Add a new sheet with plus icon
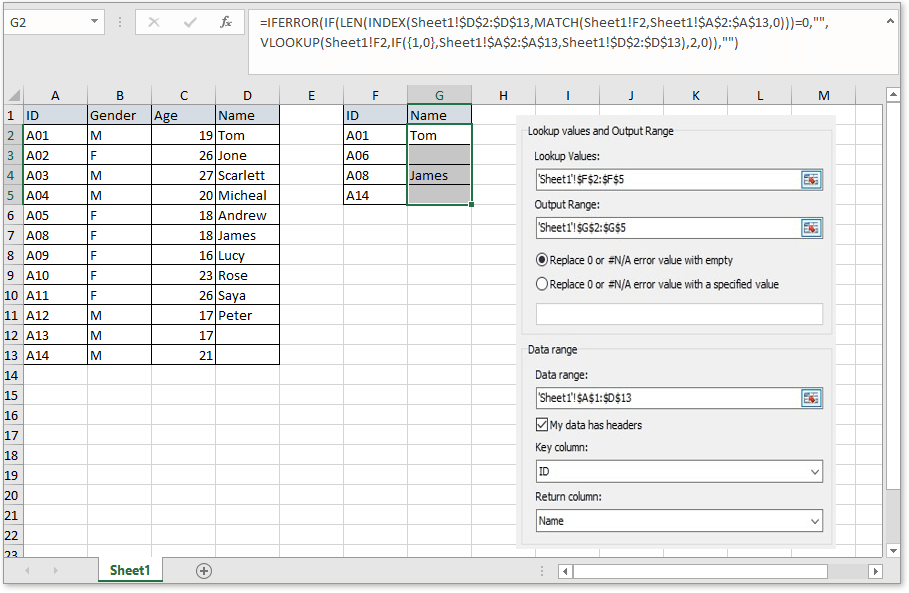Image resolution: width=909 pixels, height=593 pixels. [x=204, y=570]
